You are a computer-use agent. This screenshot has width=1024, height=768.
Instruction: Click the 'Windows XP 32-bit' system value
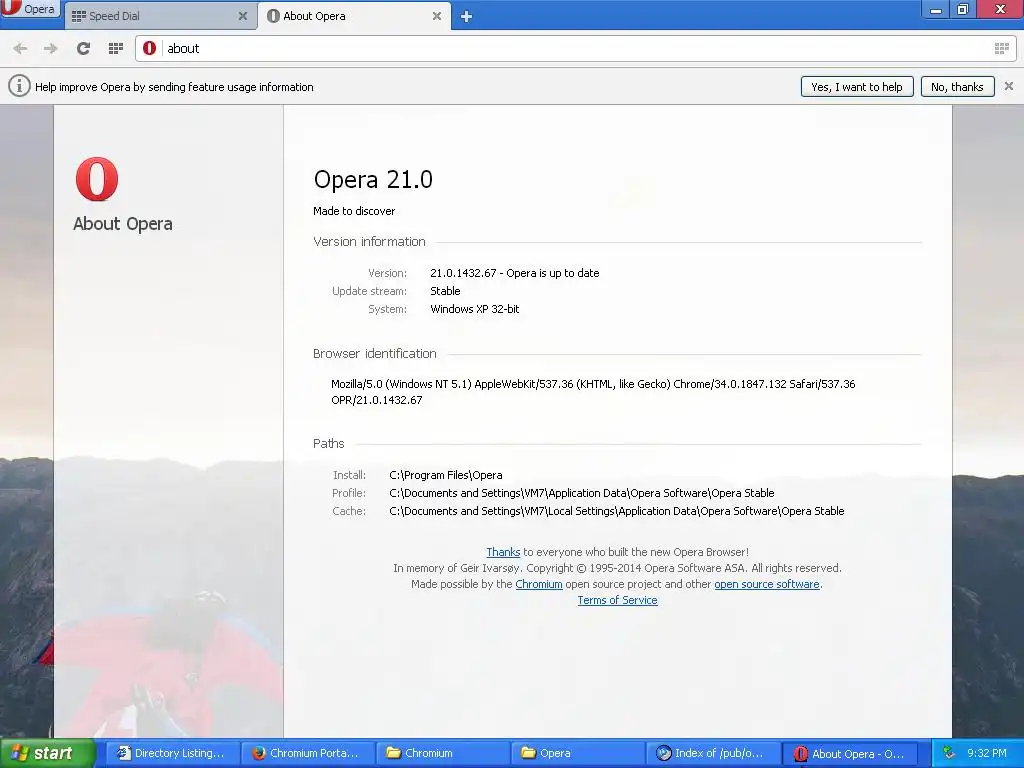point(474,309)
